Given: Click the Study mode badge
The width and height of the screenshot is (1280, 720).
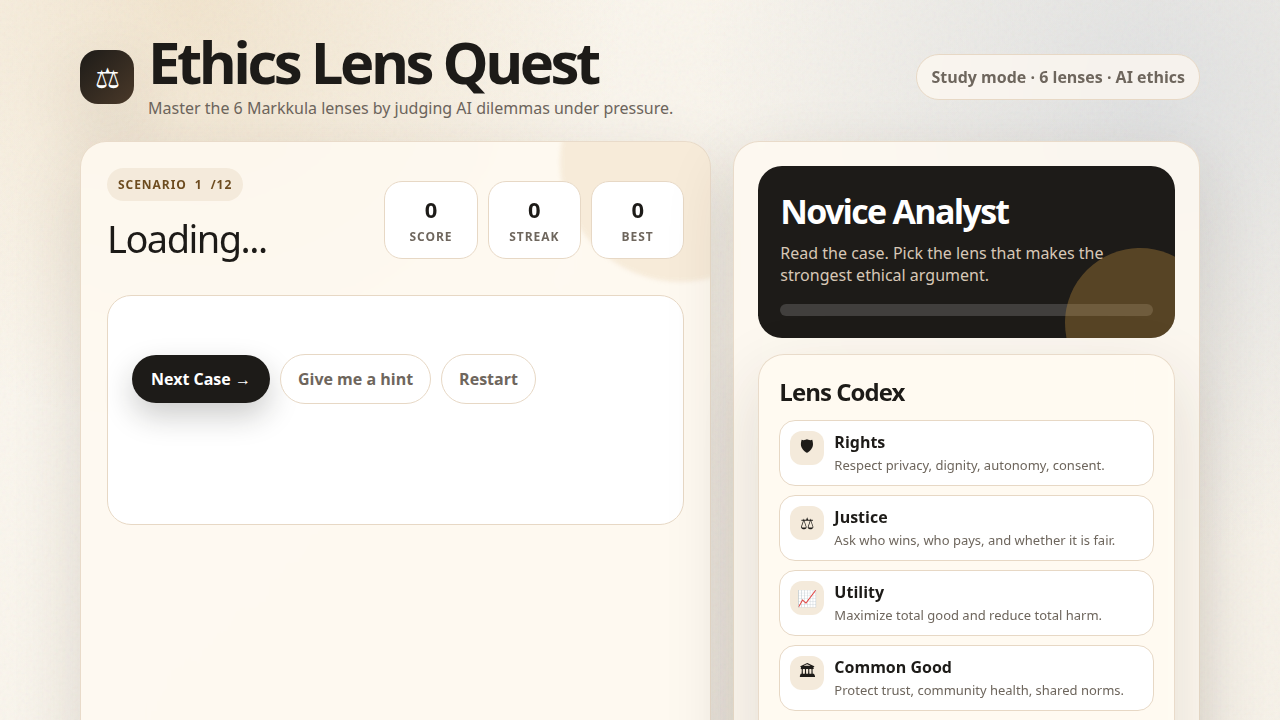Looking at the screenshot, I should [1058, 77].
